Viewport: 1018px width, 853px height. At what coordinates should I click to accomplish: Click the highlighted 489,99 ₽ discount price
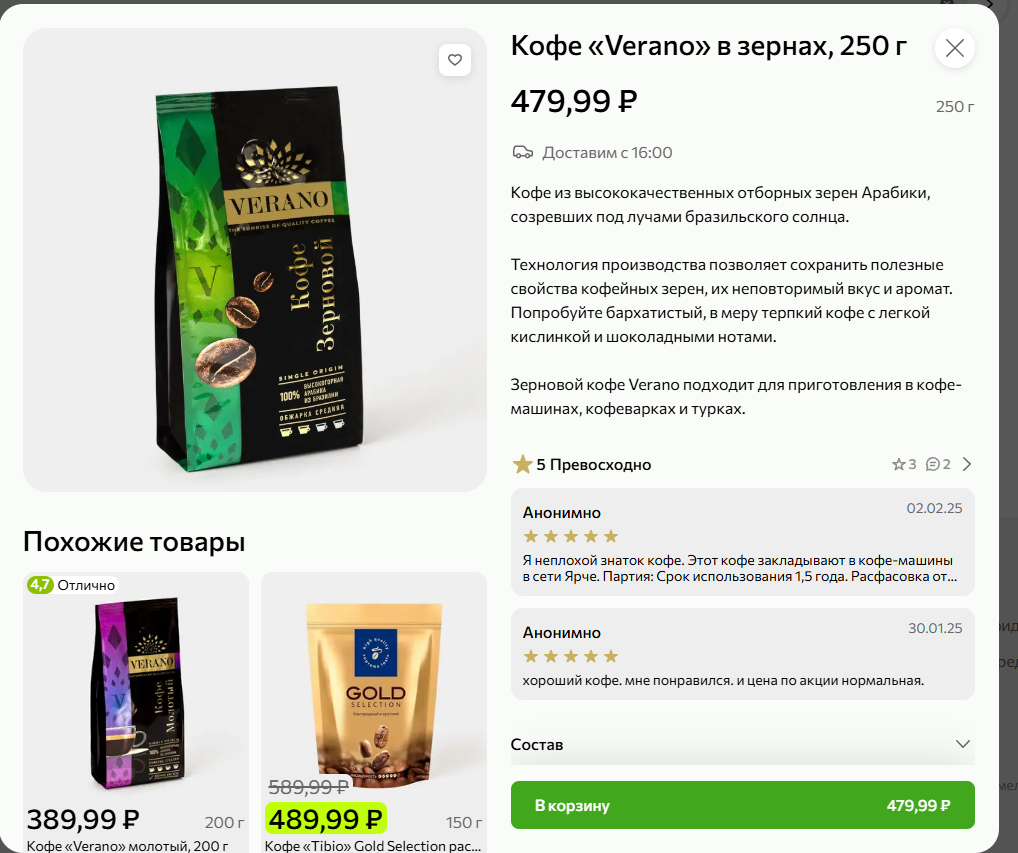click(x=325, y=819)
